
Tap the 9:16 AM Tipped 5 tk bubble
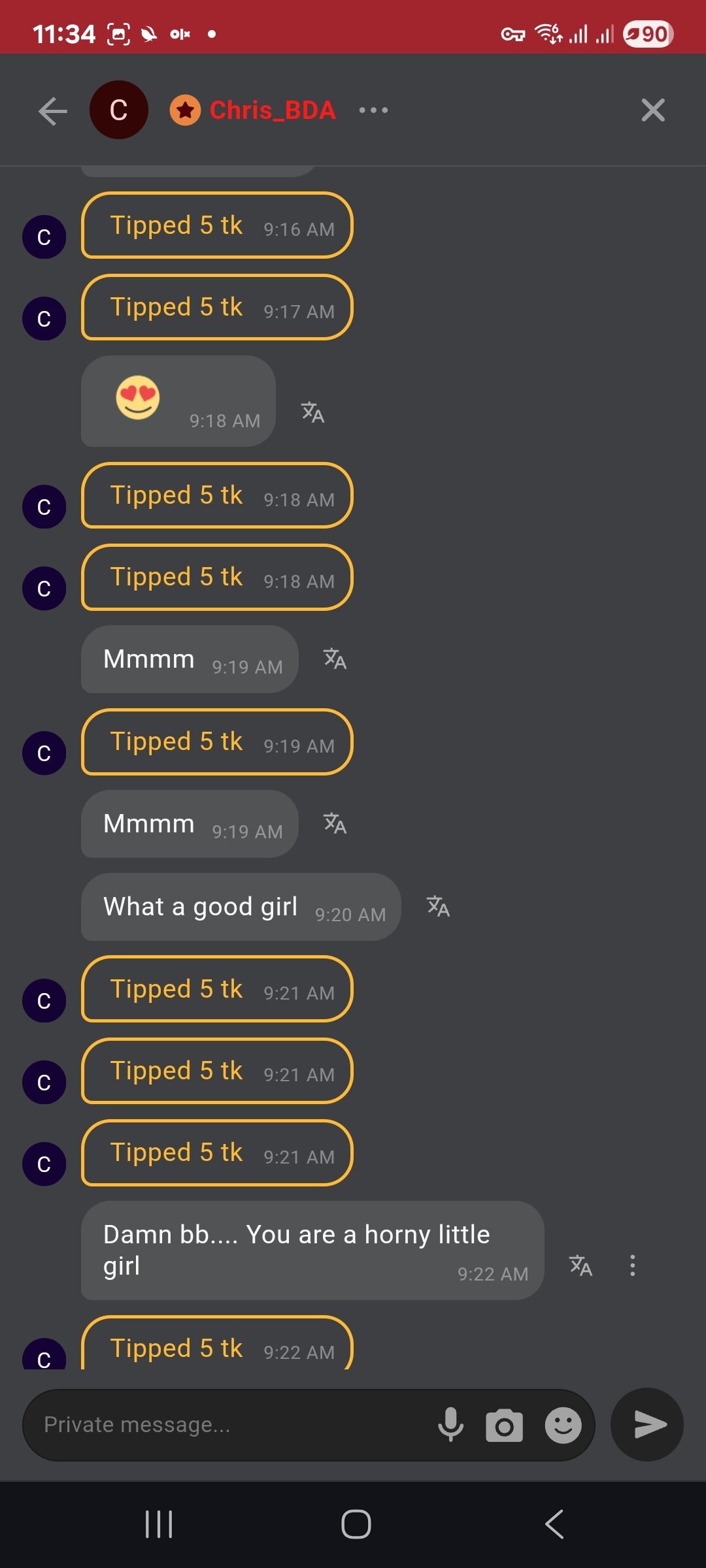[x=216, y=226]
